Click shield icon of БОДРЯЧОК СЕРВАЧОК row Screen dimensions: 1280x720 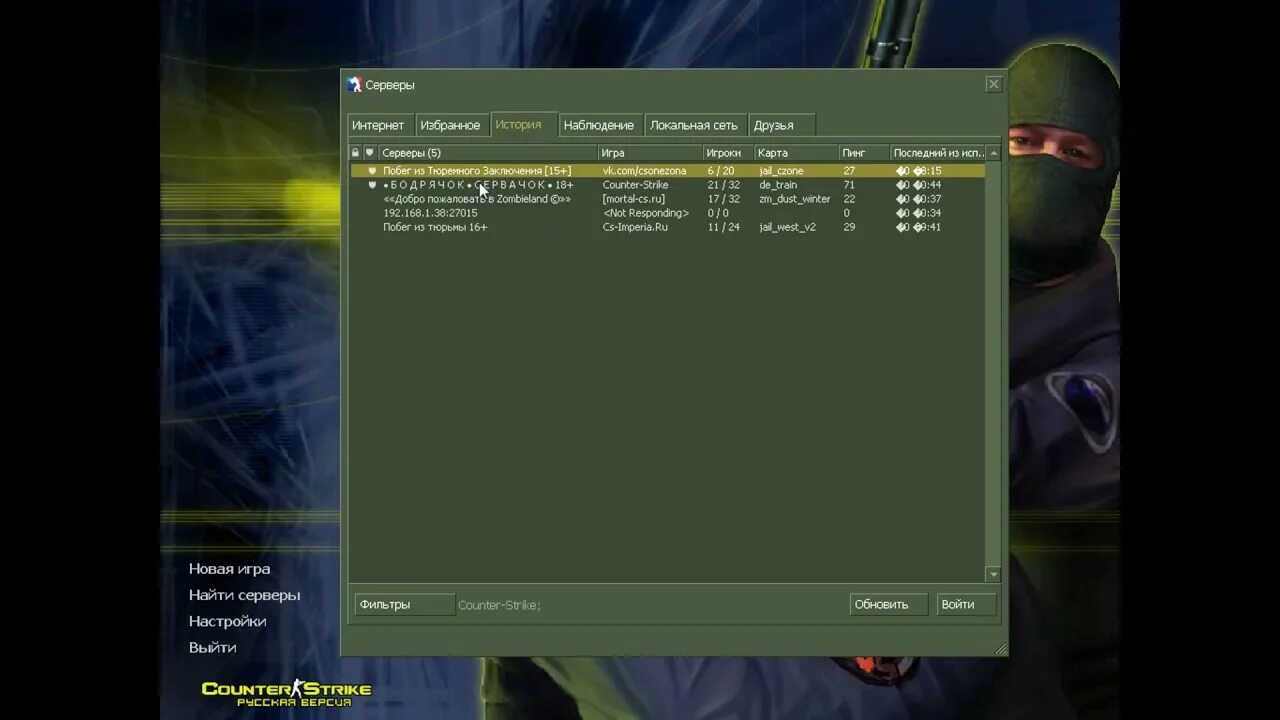click(372, 185)
